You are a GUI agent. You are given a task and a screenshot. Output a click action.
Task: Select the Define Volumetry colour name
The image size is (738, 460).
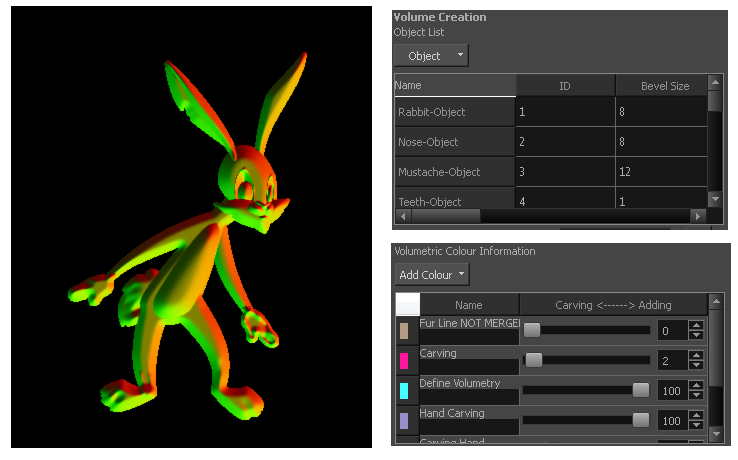pyautogui.click(x=460, y=383)
